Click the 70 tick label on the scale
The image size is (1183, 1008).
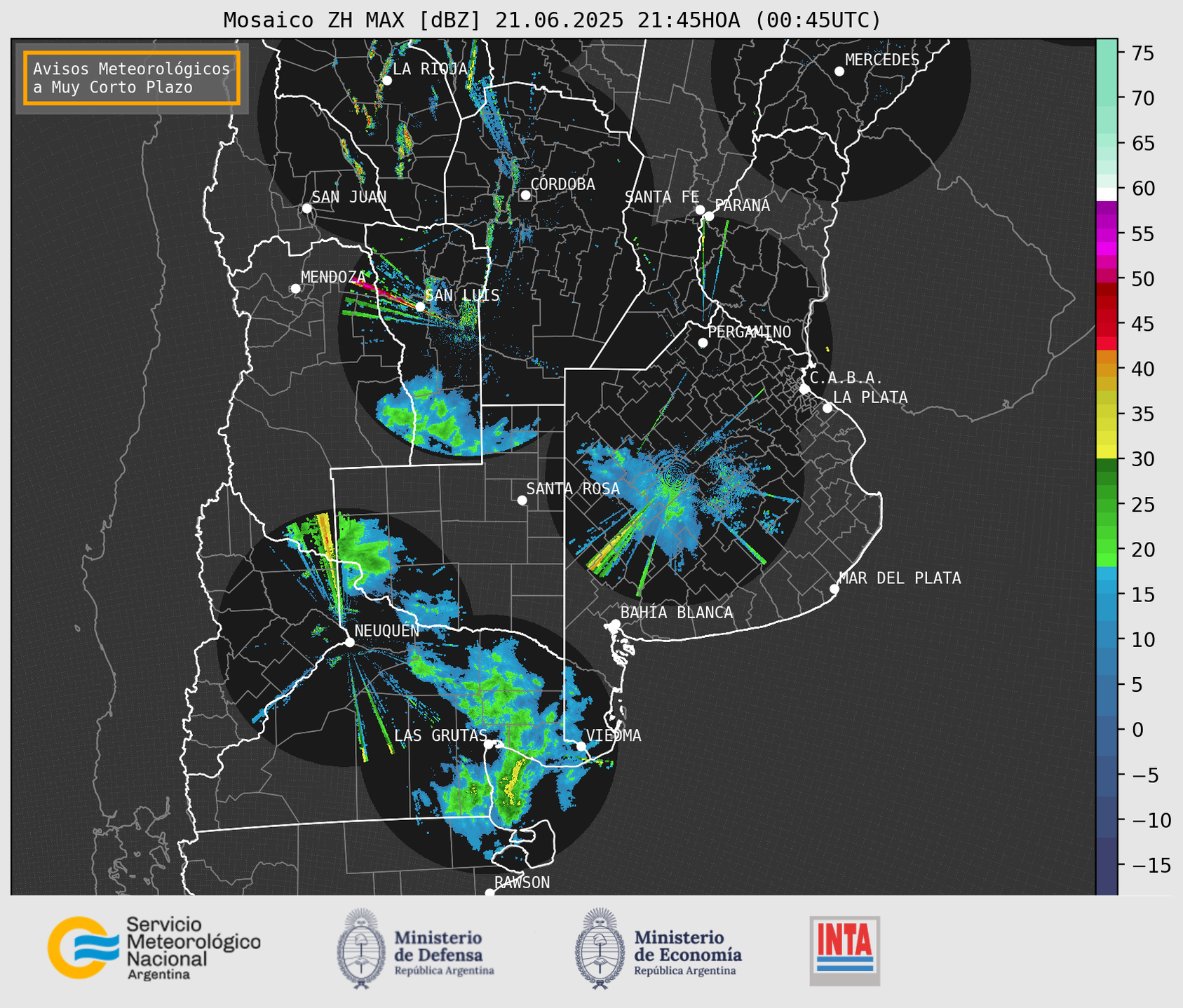tap(1142, 98)
